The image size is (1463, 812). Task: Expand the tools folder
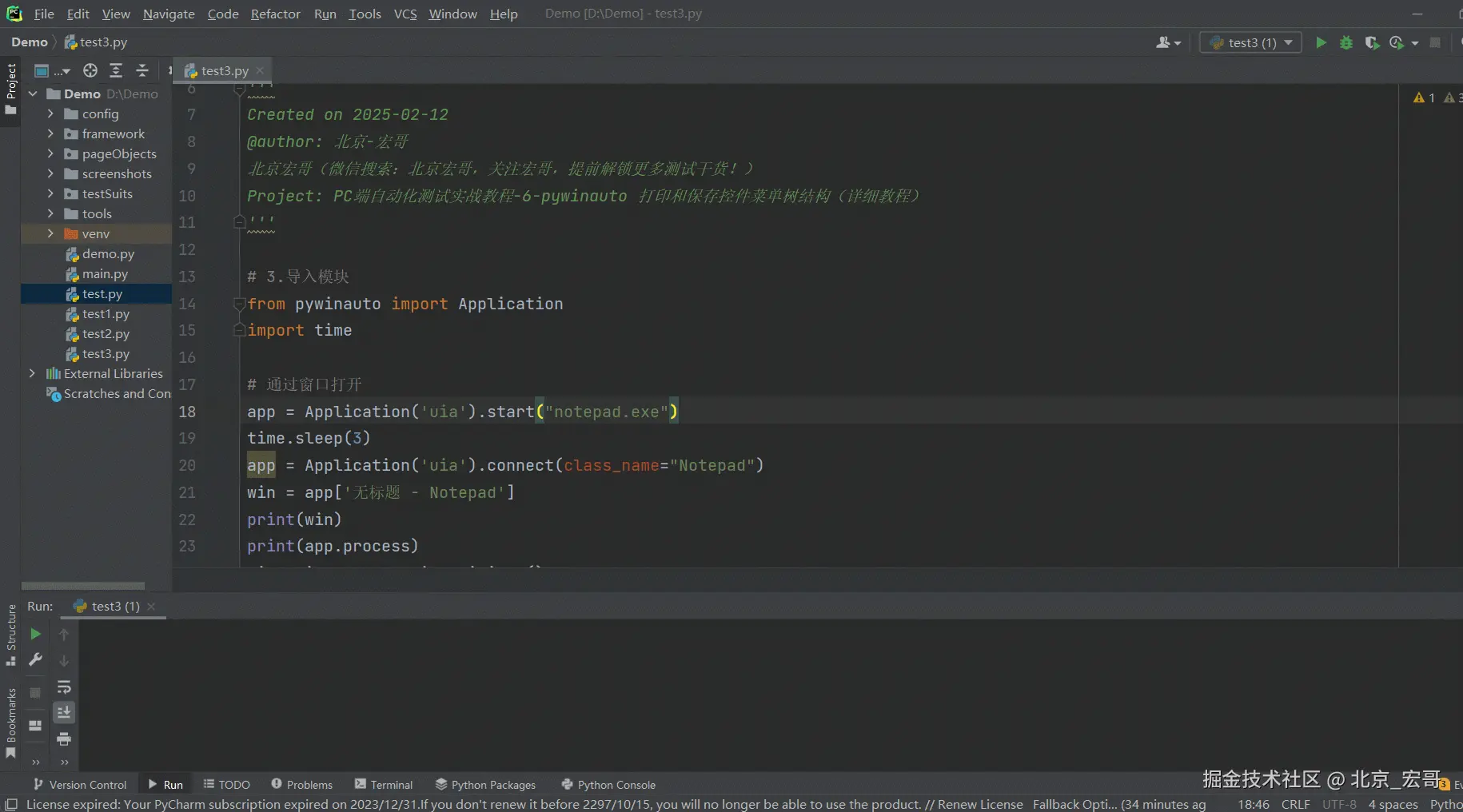(x=50, y=213)
